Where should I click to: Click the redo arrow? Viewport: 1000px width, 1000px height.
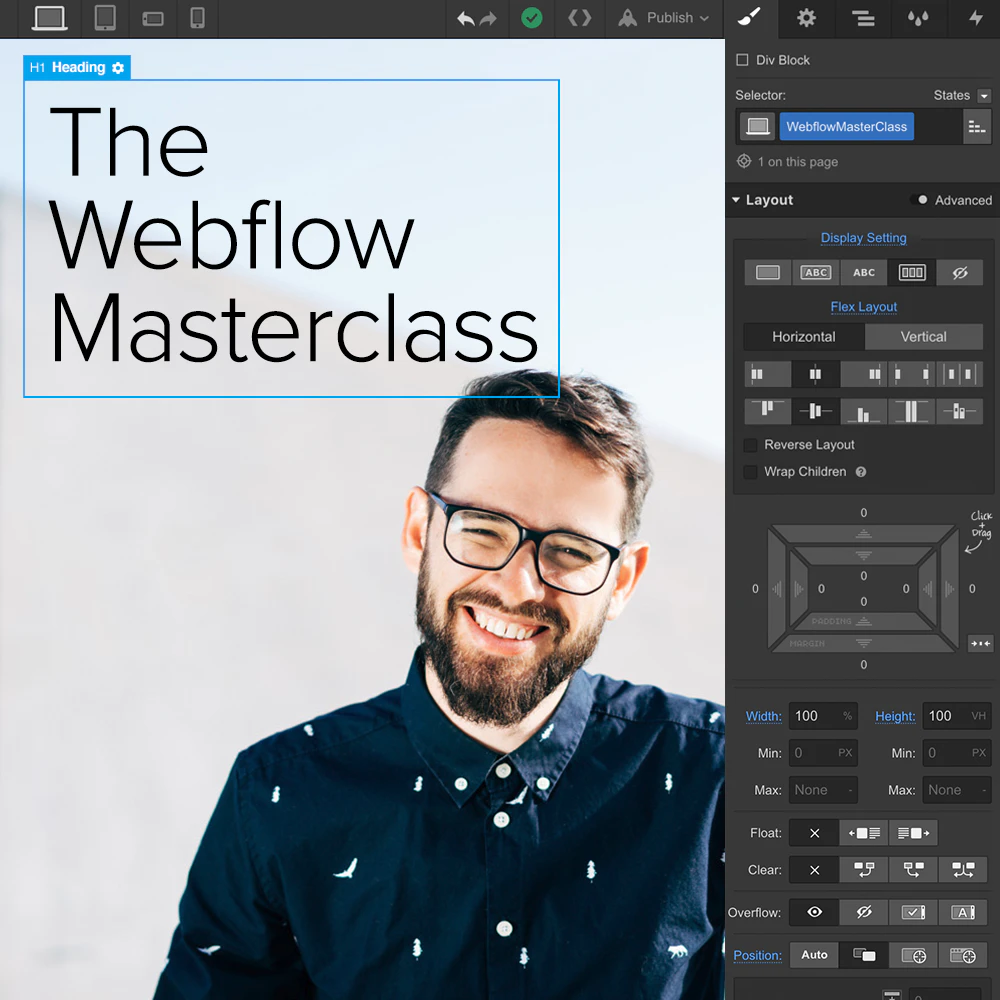489,18
